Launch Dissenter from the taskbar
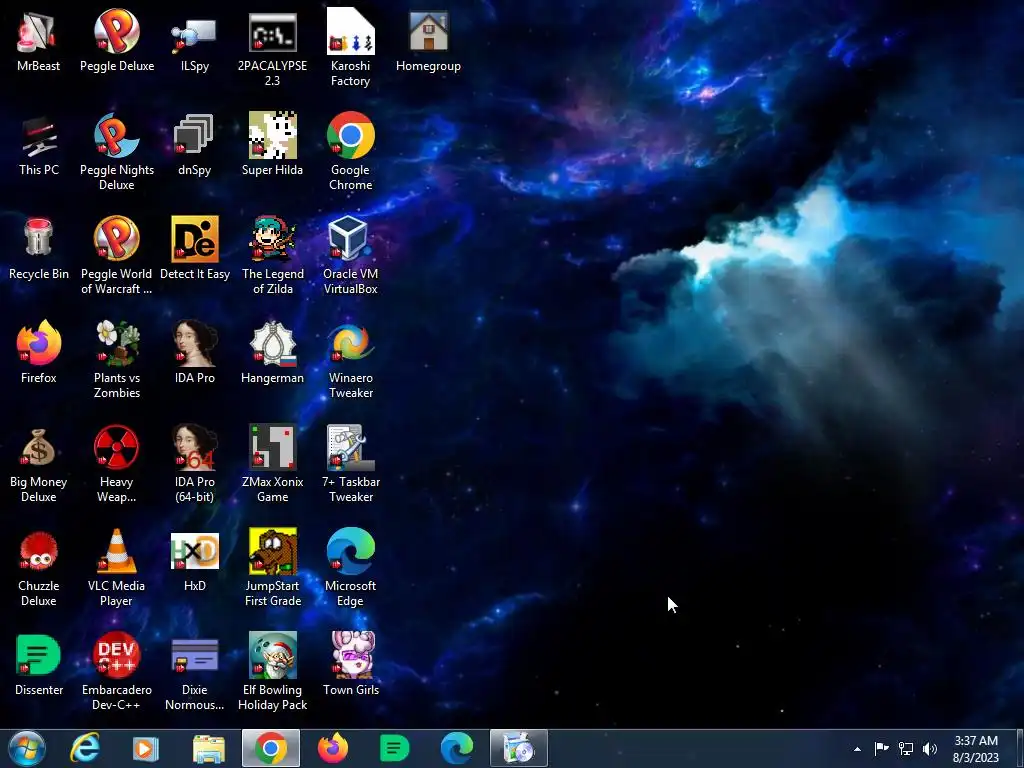This screenshot has width=1024, height=768. [x=394, y=748]
